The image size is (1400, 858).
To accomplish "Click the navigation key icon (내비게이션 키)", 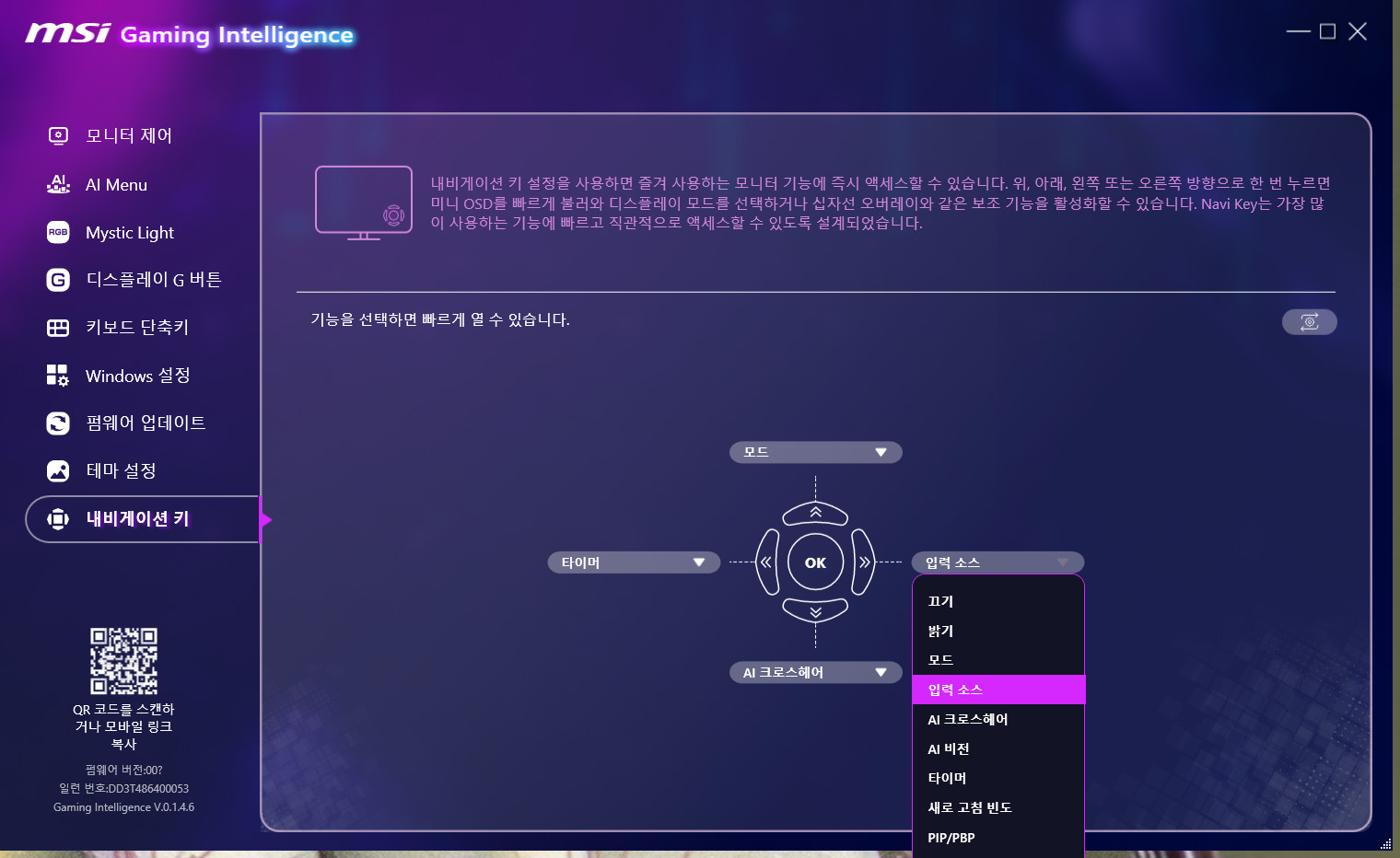I will pyautogui.click(x=58, y=519).
